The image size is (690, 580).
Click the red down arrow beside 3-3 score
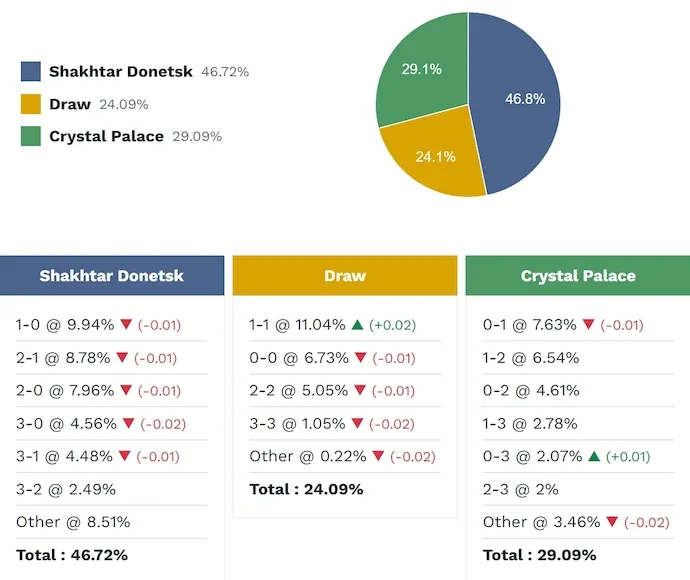click(x=358, y=424)
